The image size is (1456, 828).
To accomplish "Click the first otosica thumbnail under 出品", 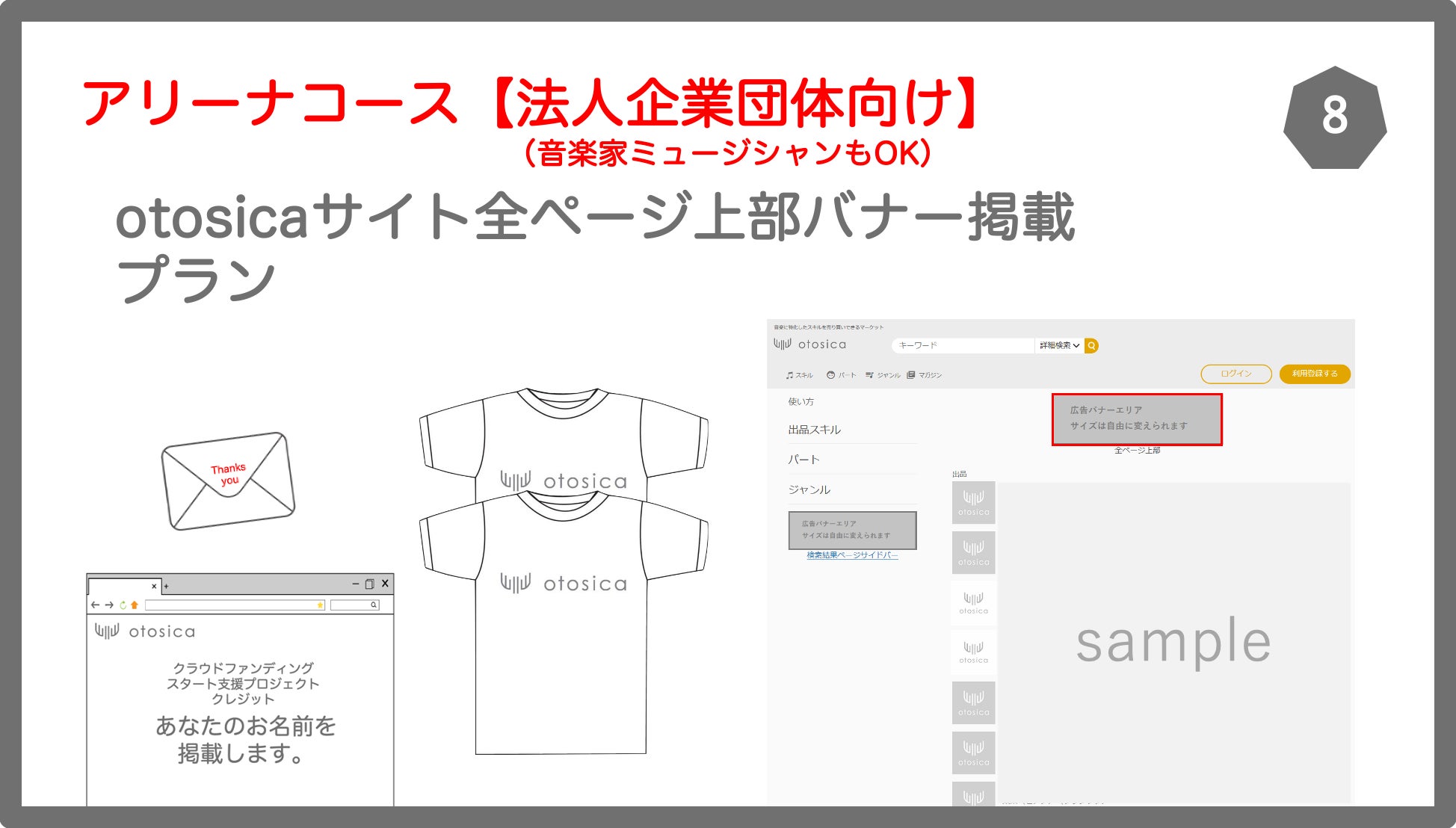I will click(x=973, y=502).
